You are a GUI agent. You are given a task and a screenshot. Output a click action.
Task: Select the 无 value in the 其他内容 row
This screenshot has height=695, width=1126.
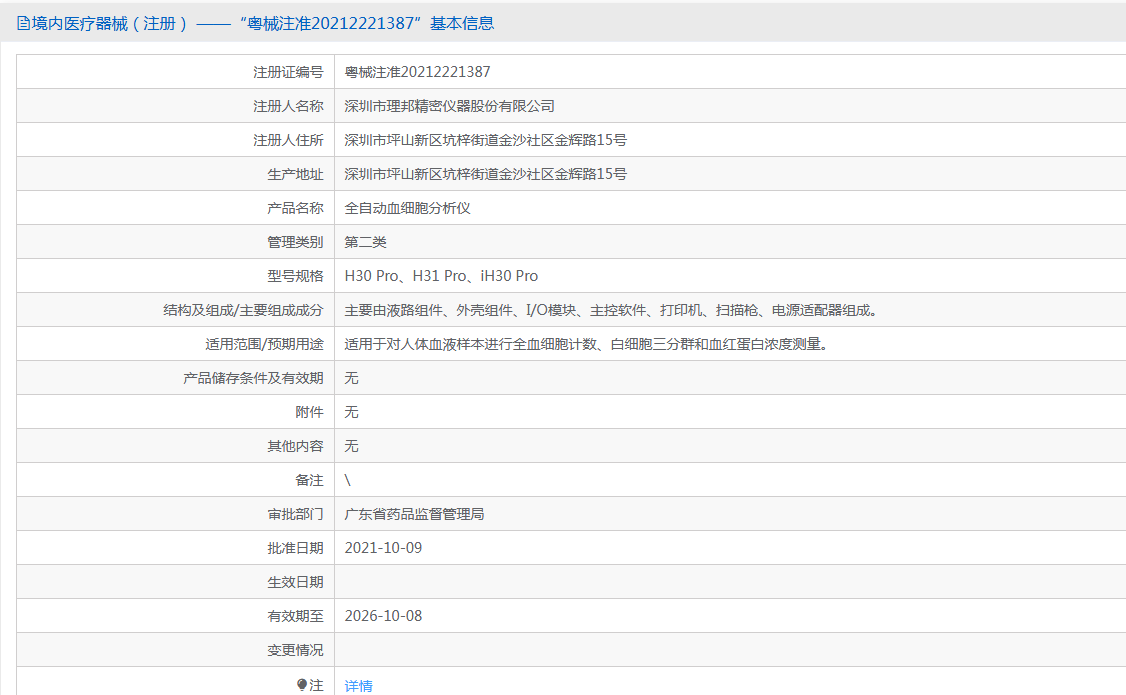pyautogui.click(x=351, y=446)
